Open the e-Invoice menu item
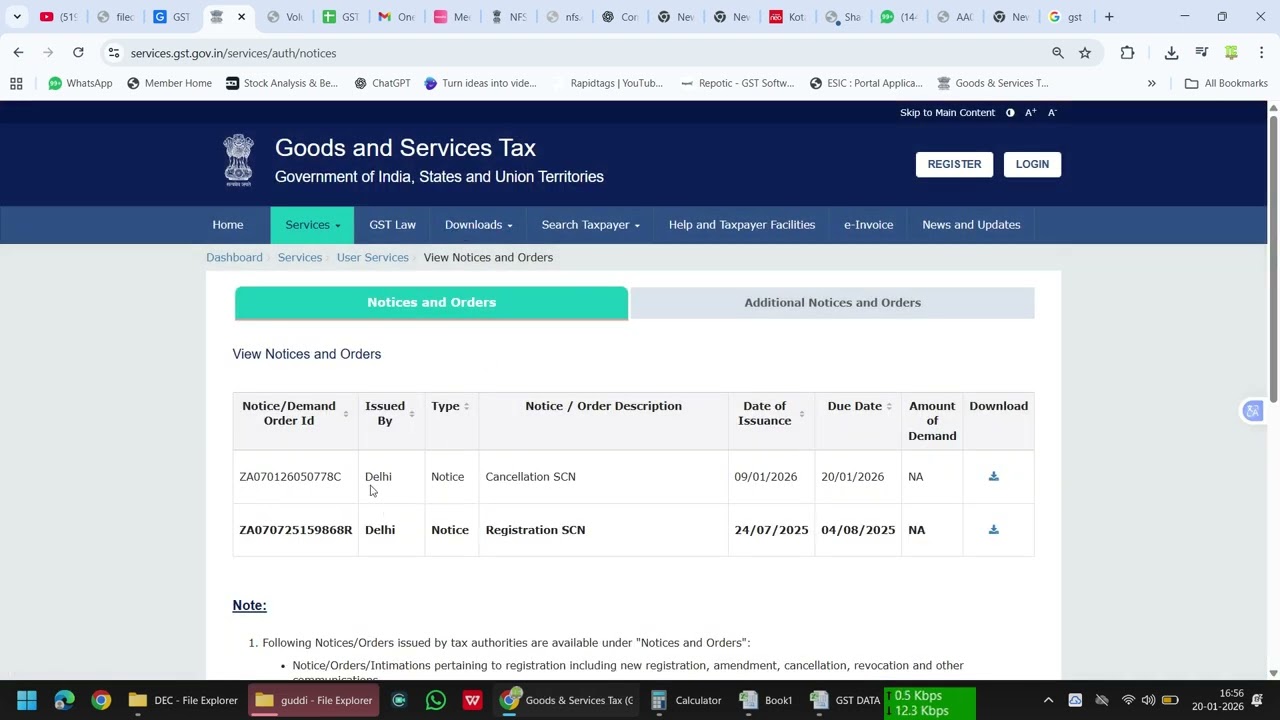The width and height of the screenshot is (1280, 720). [x=868, y=225]
